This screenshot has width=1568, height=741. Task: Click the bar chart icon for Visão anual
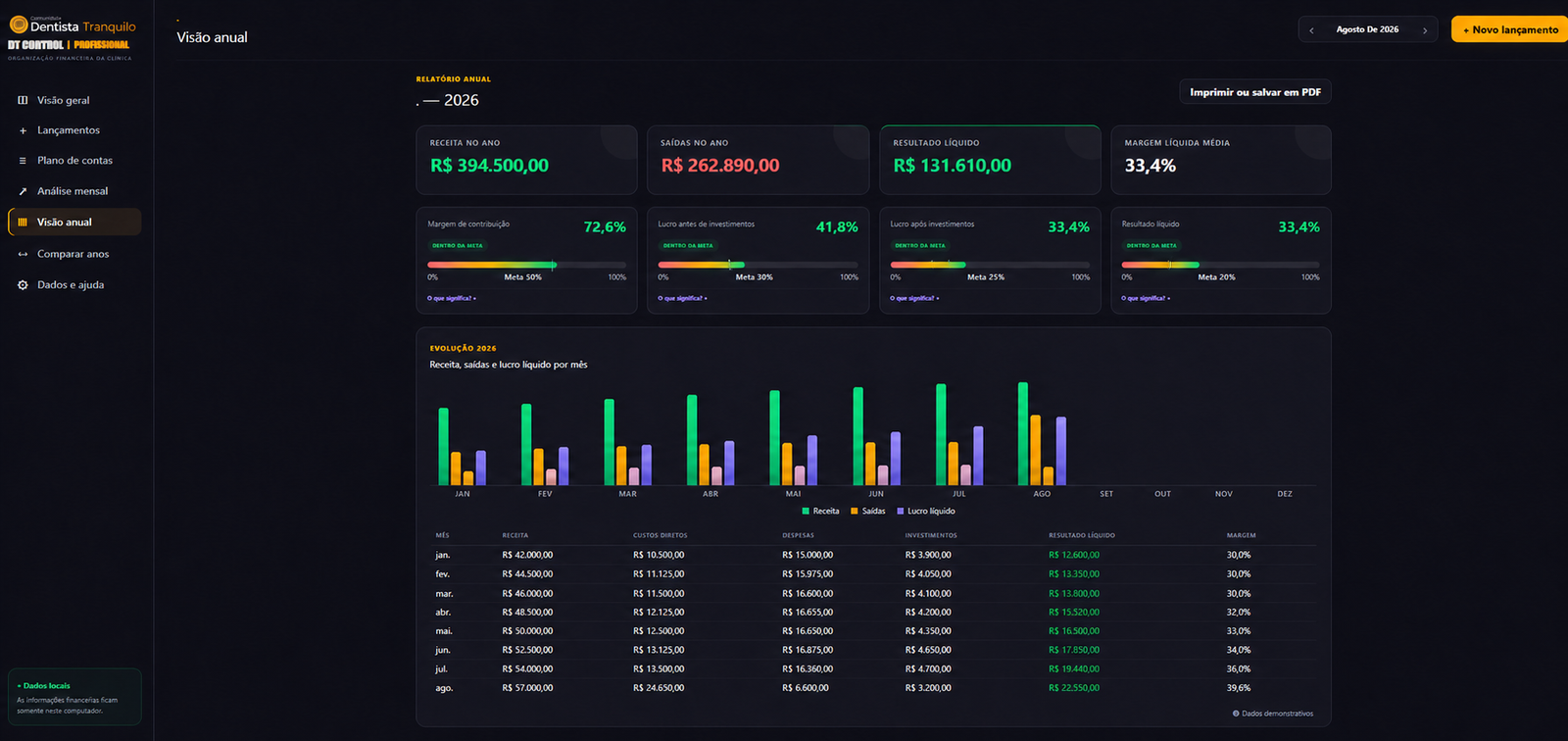[x=23, y=222]
